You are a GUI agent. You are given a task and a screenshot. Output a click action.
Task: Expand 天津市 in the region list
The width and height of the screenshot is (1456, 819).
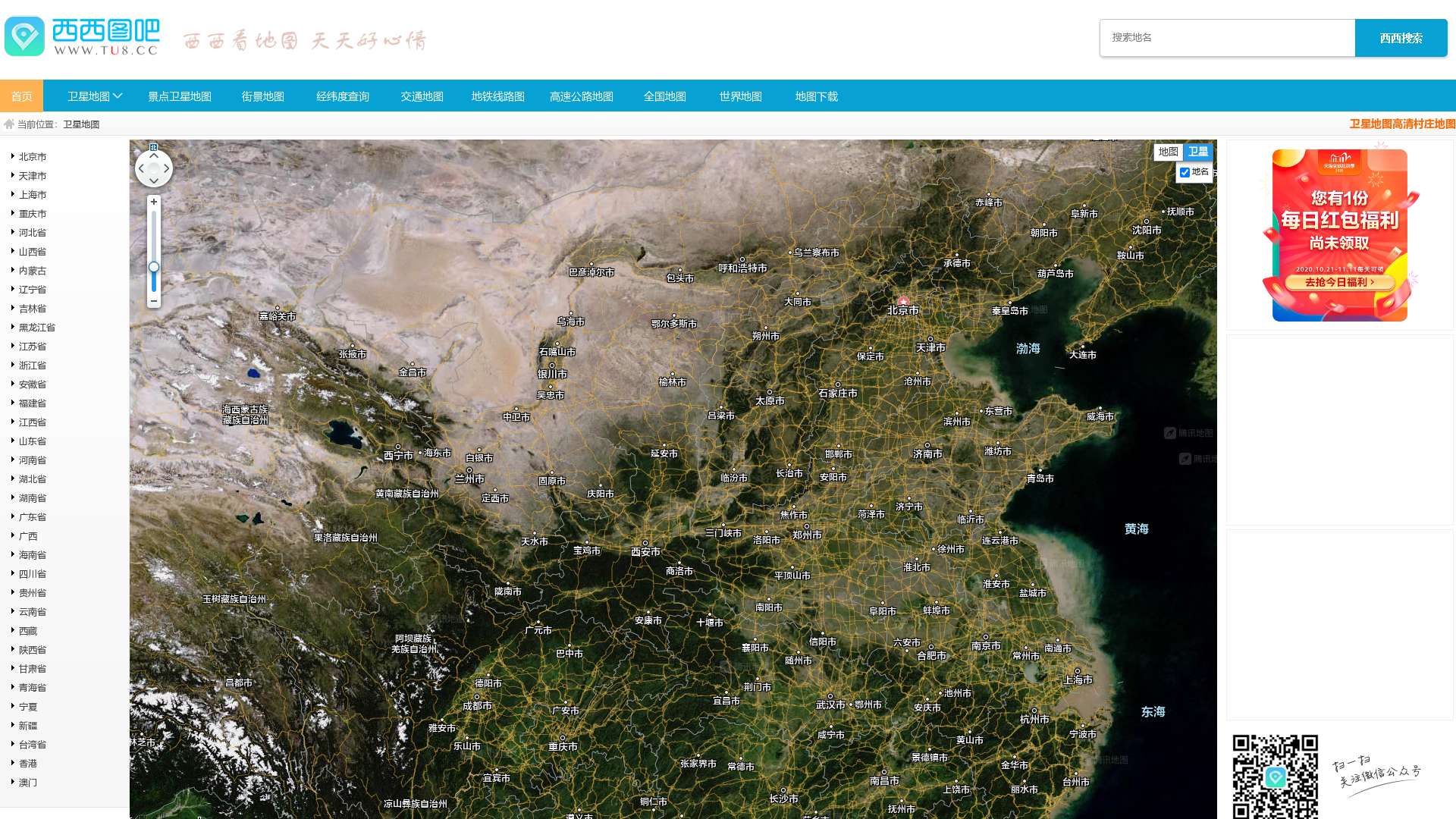[33, 176]
